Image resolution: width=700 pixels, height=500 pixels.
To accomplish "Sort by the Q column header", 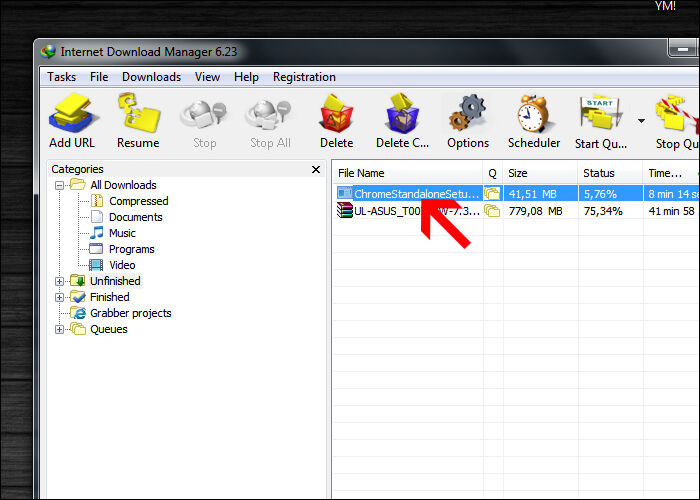I will pyautogui.click(x=492, y=173).
